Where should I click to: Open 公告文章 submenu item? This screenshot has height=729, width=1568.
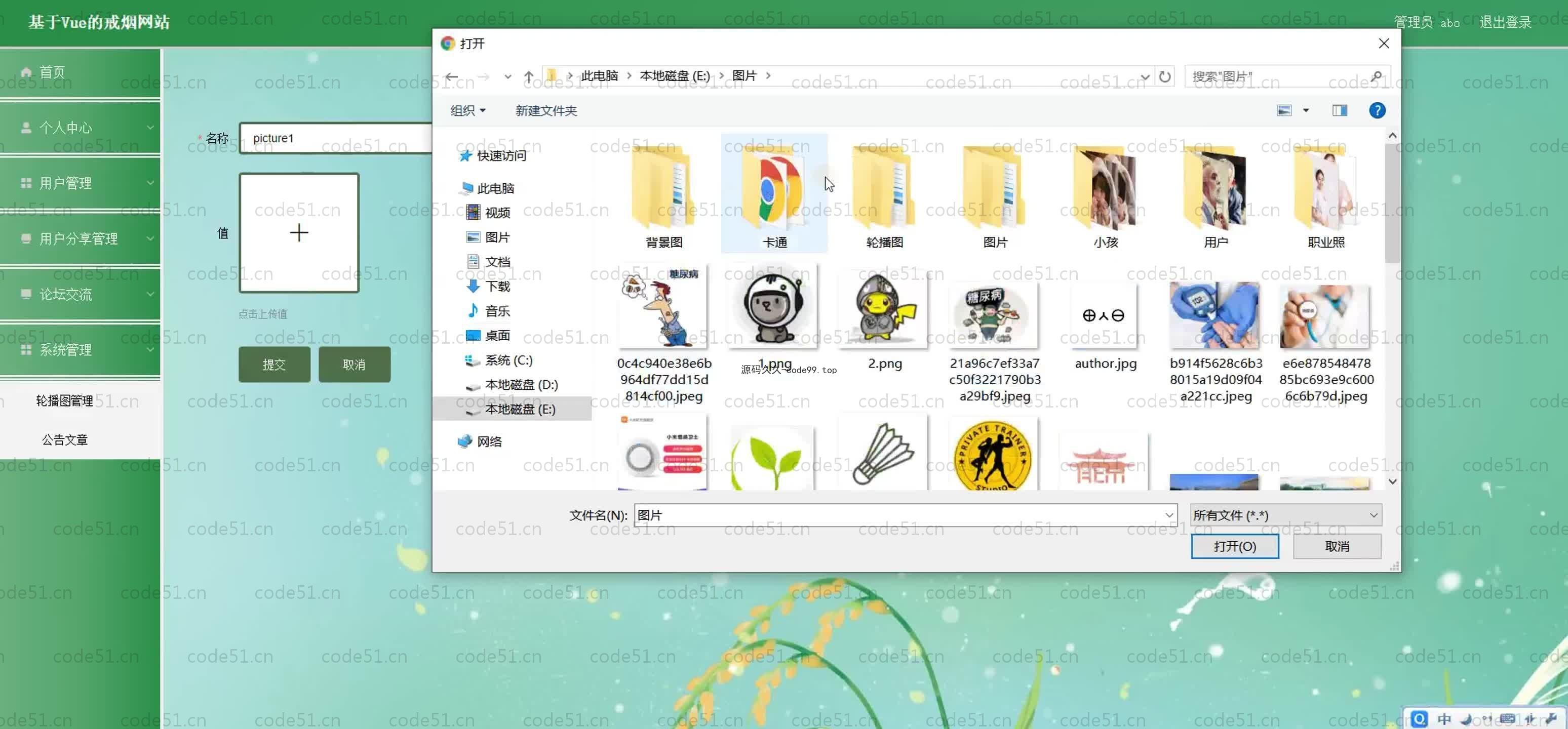[x=64, y=439]
